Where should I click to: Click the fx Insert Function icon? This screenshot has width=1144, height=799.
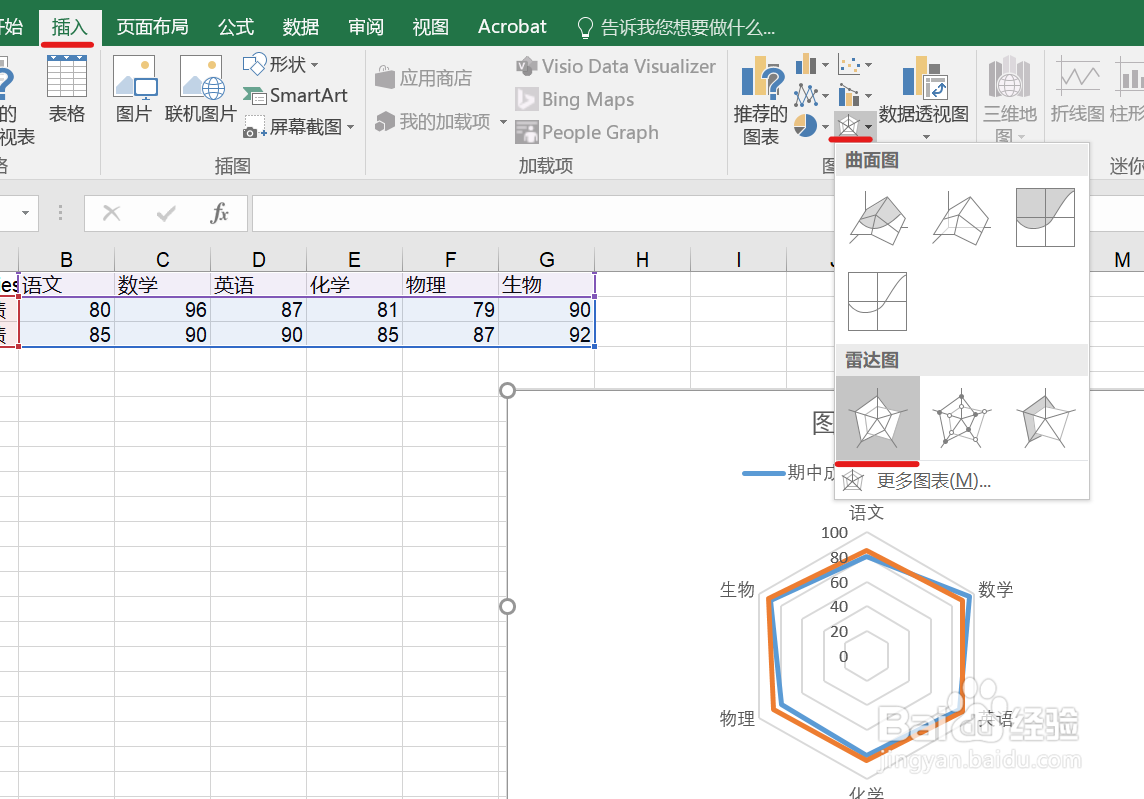pos(220,213)
